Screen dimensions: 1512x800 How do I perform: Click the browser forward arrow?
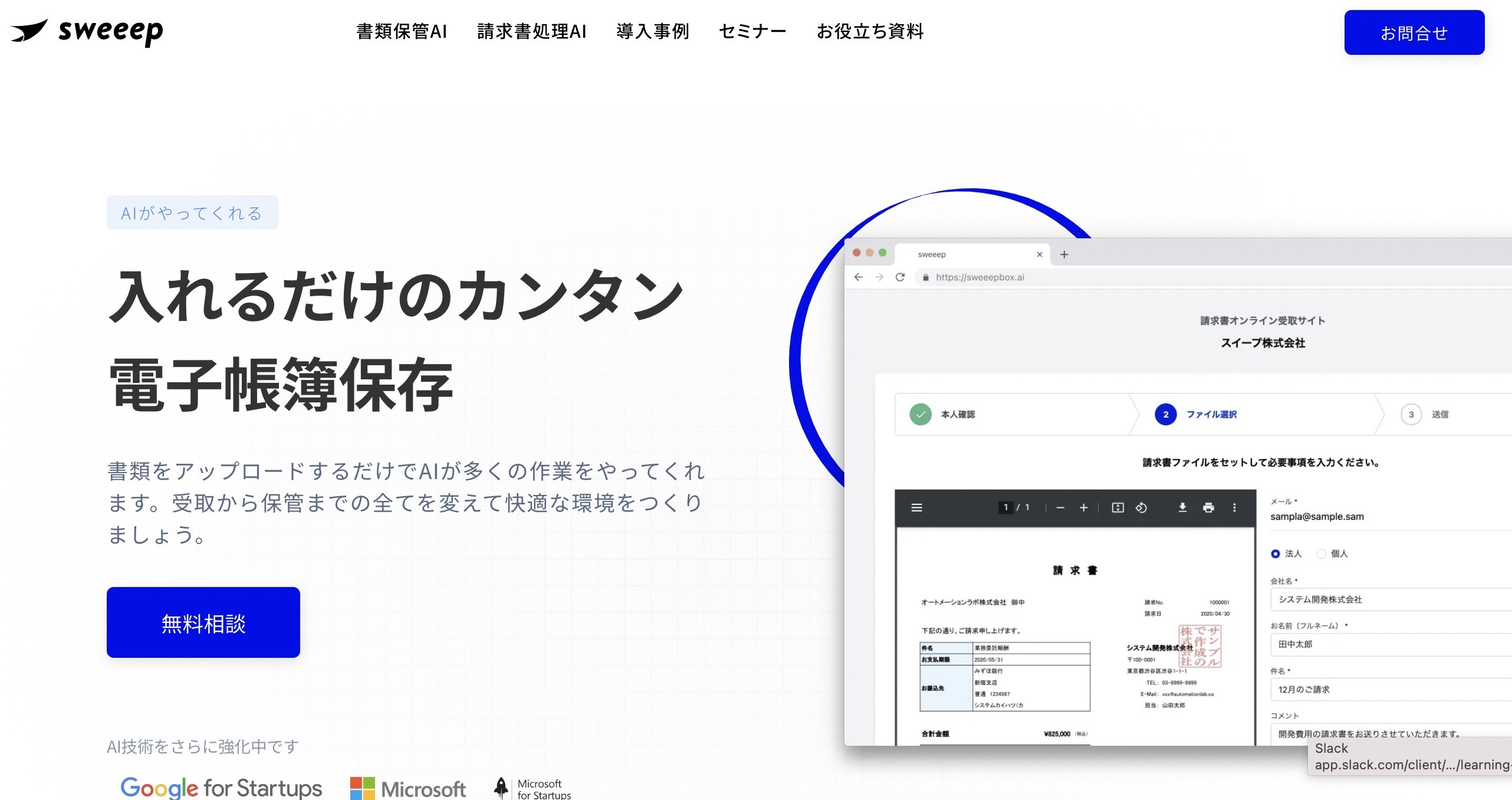pos(879,277)
